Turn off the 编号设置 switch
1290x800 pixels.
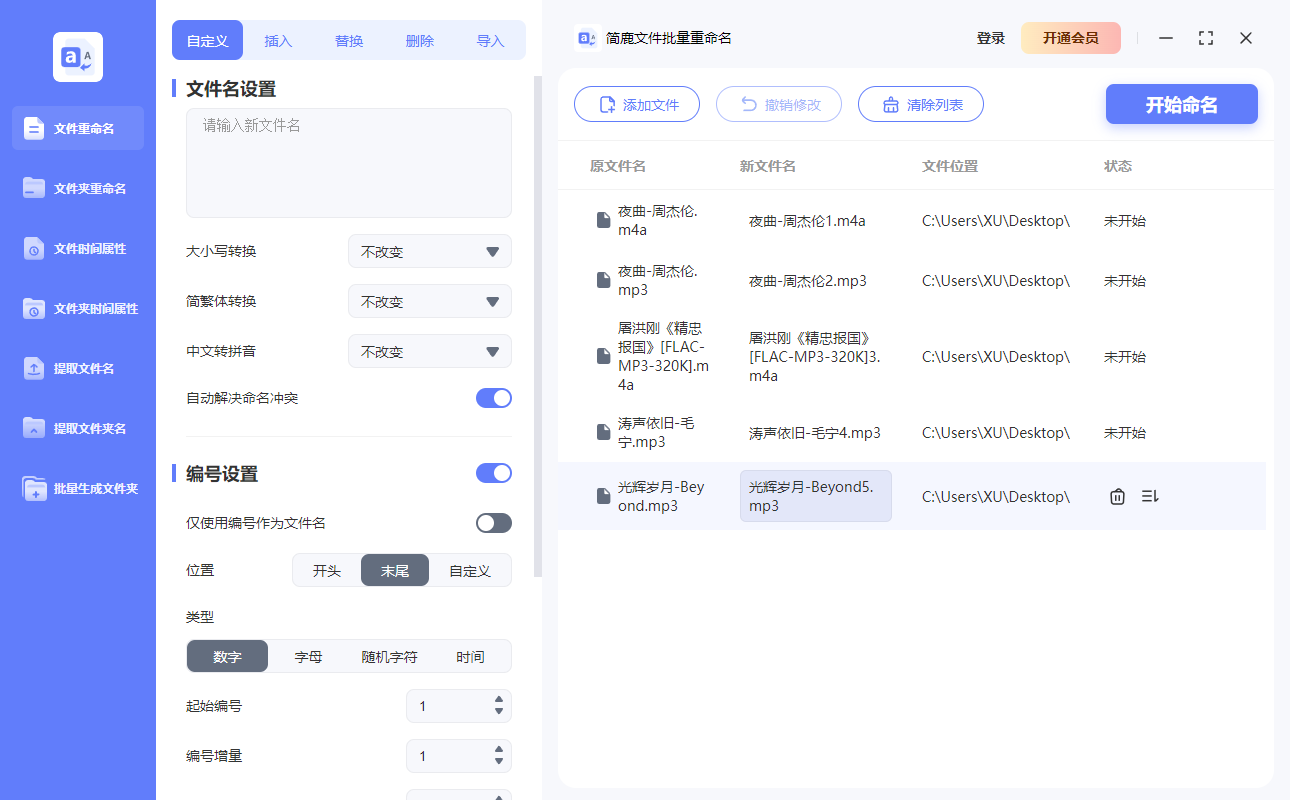click(x=493, y=472)
